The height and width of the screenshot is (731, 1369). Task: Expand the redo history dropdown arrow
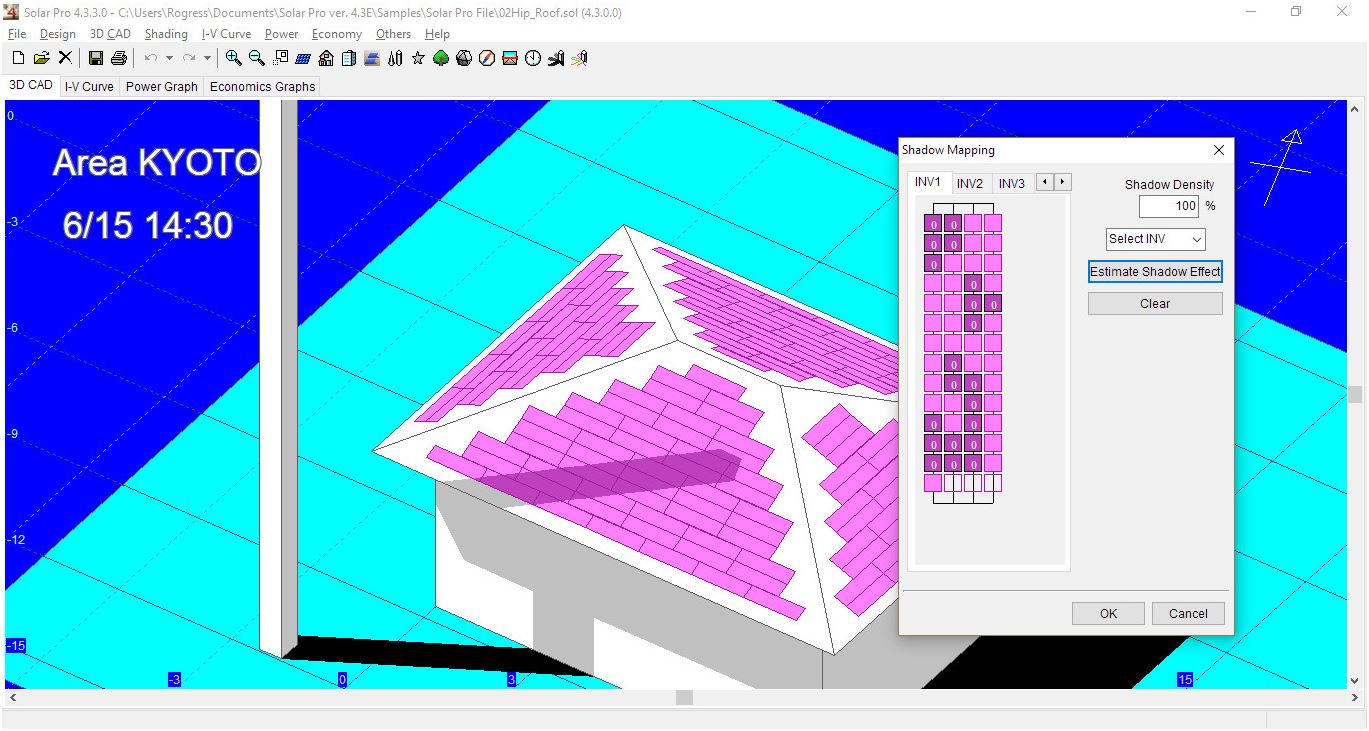[x=207, y=58]
